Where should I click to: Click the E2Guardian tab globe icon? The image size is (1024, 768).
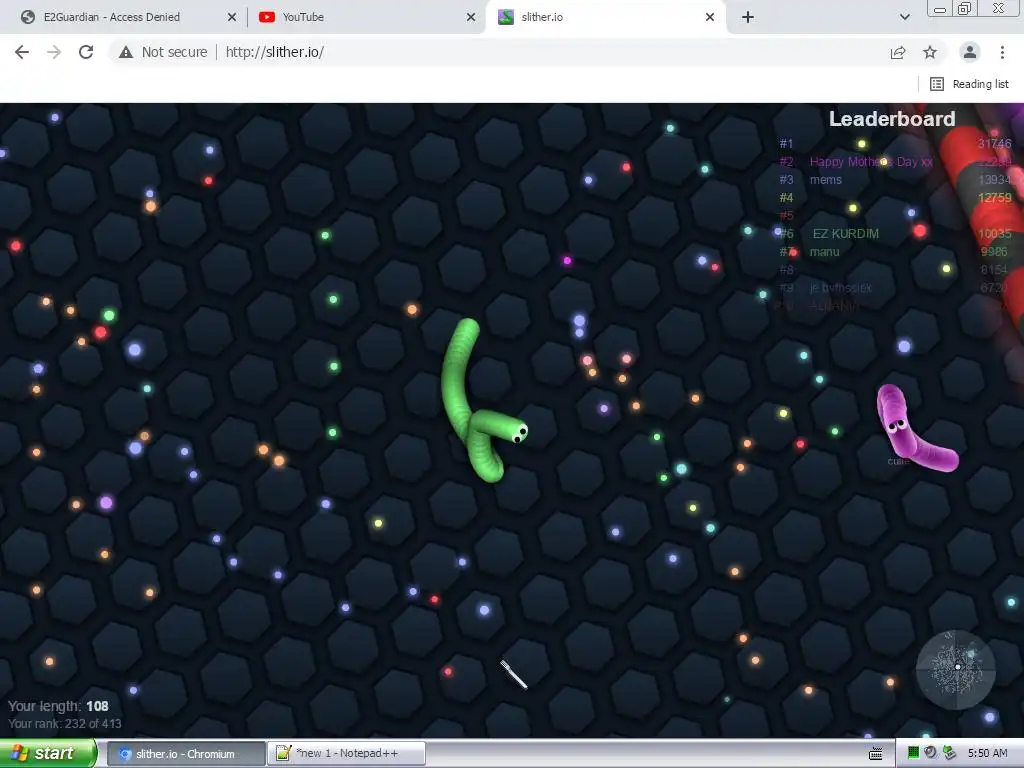click(x=27, y=17)
